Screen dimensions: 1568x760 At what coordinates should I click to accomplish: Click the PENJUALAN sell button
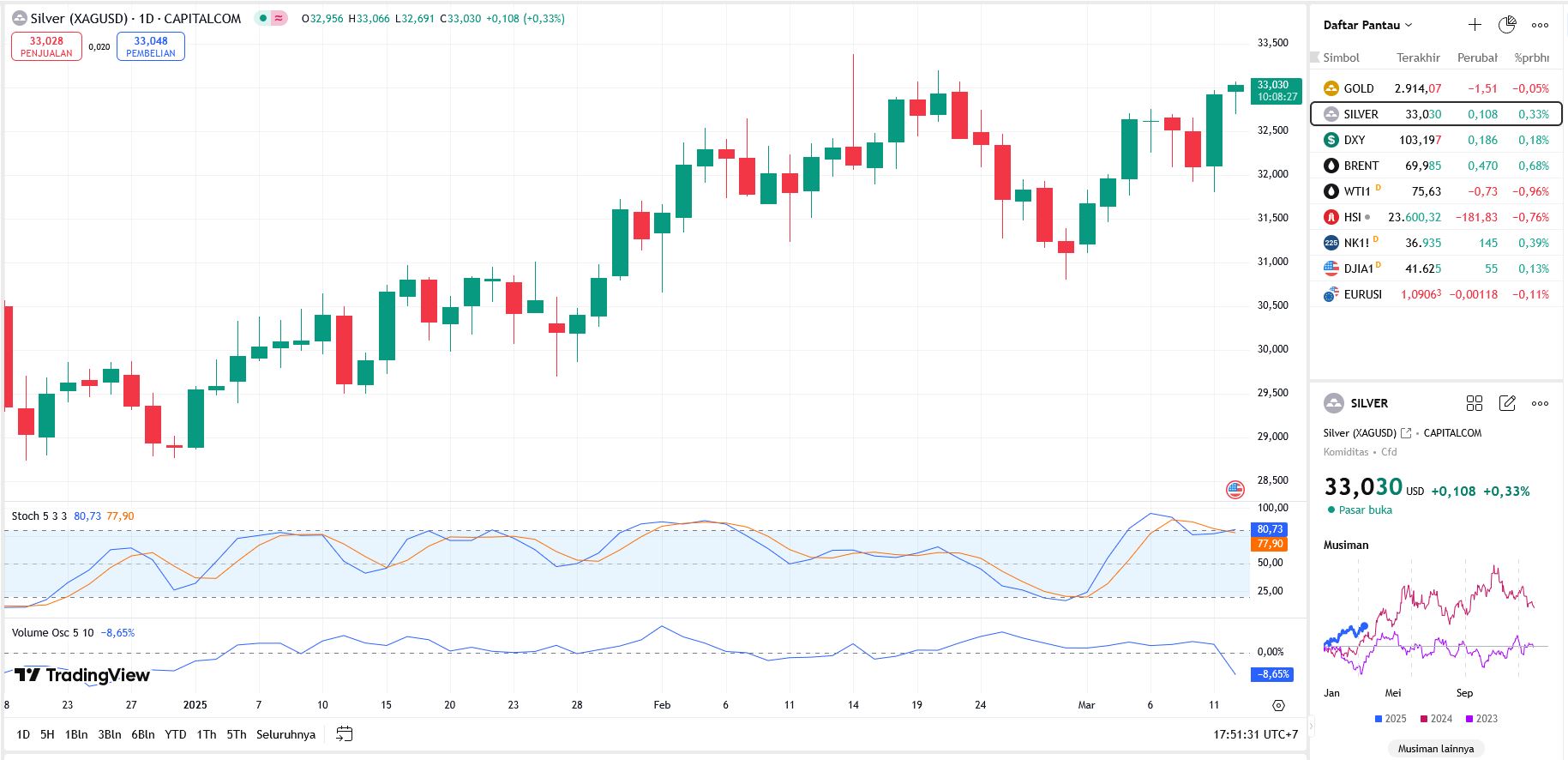click(x=46, y=46)
